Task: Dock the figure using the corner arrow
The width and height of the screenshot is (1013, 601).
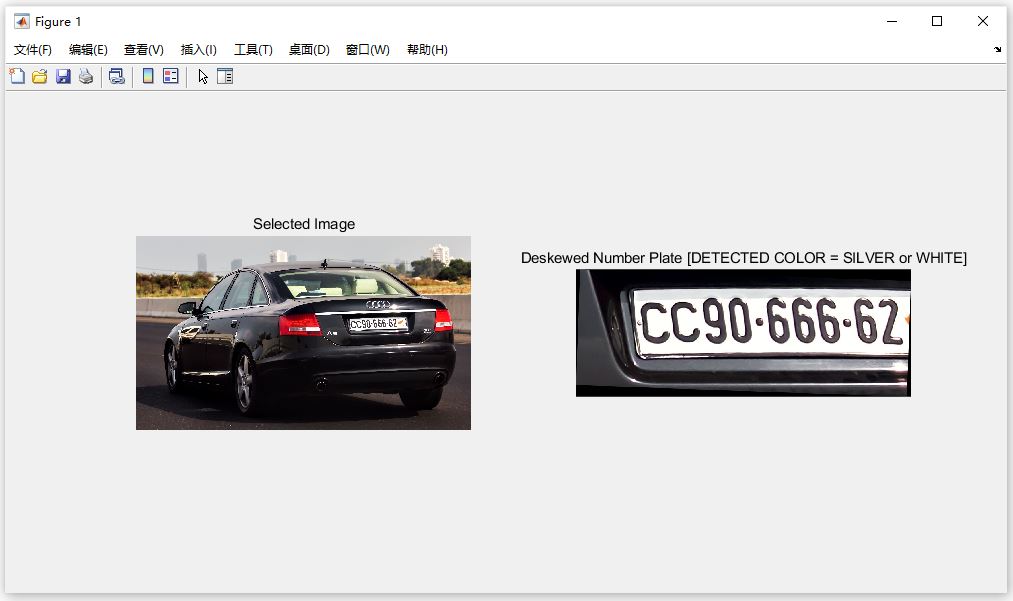Action: tap(997, 50)
